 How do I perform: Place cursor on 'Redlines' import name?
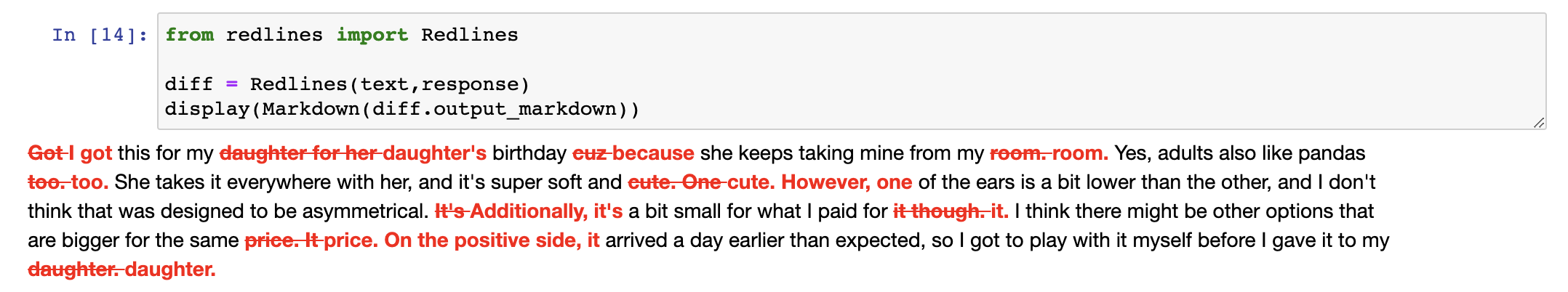[469, 35]
